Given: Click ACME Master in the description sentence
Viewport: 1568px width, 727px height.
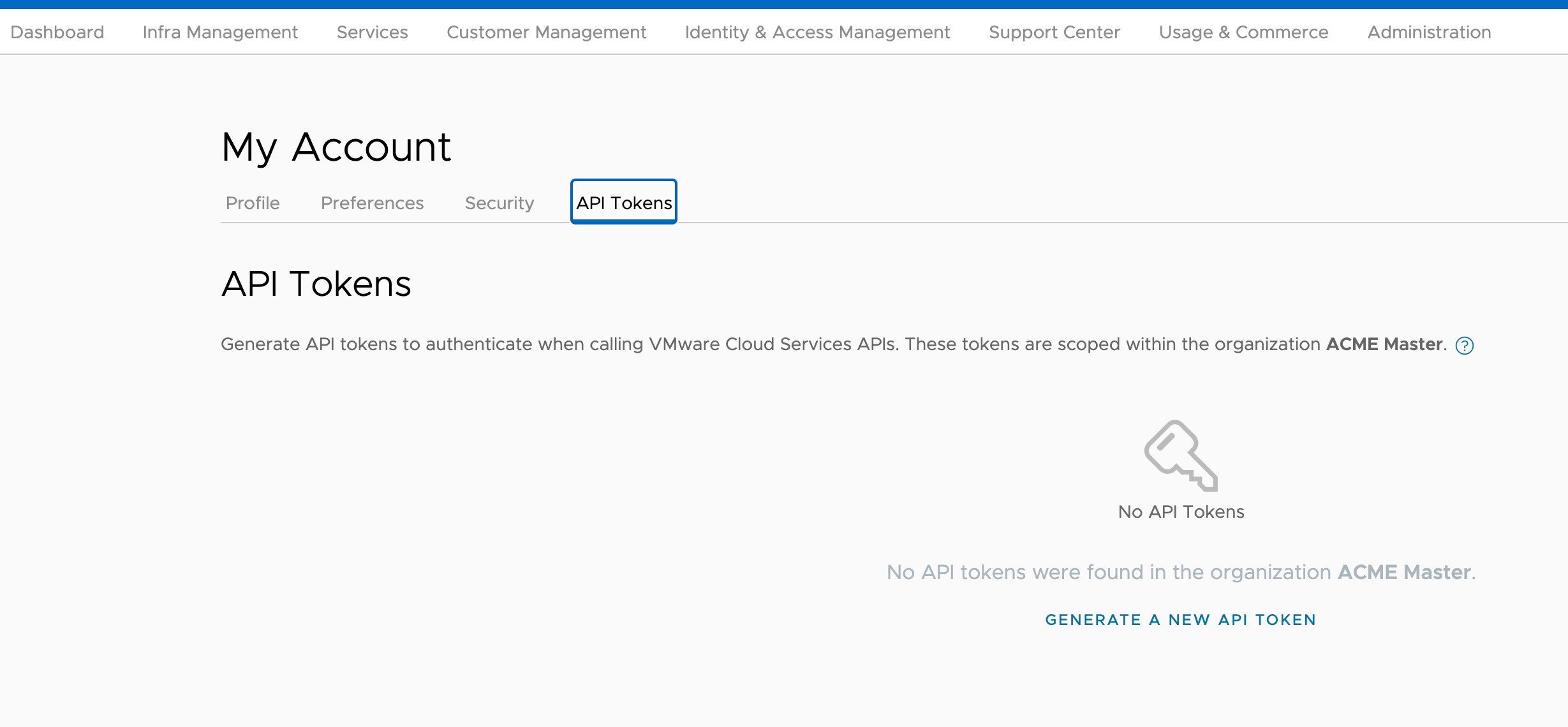Looking at the screenshot, I should pos(1384,344).
